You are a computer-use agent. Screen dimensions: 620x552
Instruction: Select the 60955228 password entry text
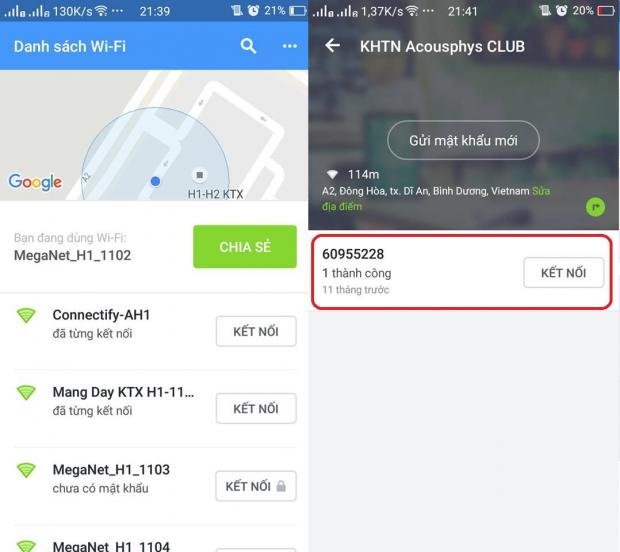[353, 254]
